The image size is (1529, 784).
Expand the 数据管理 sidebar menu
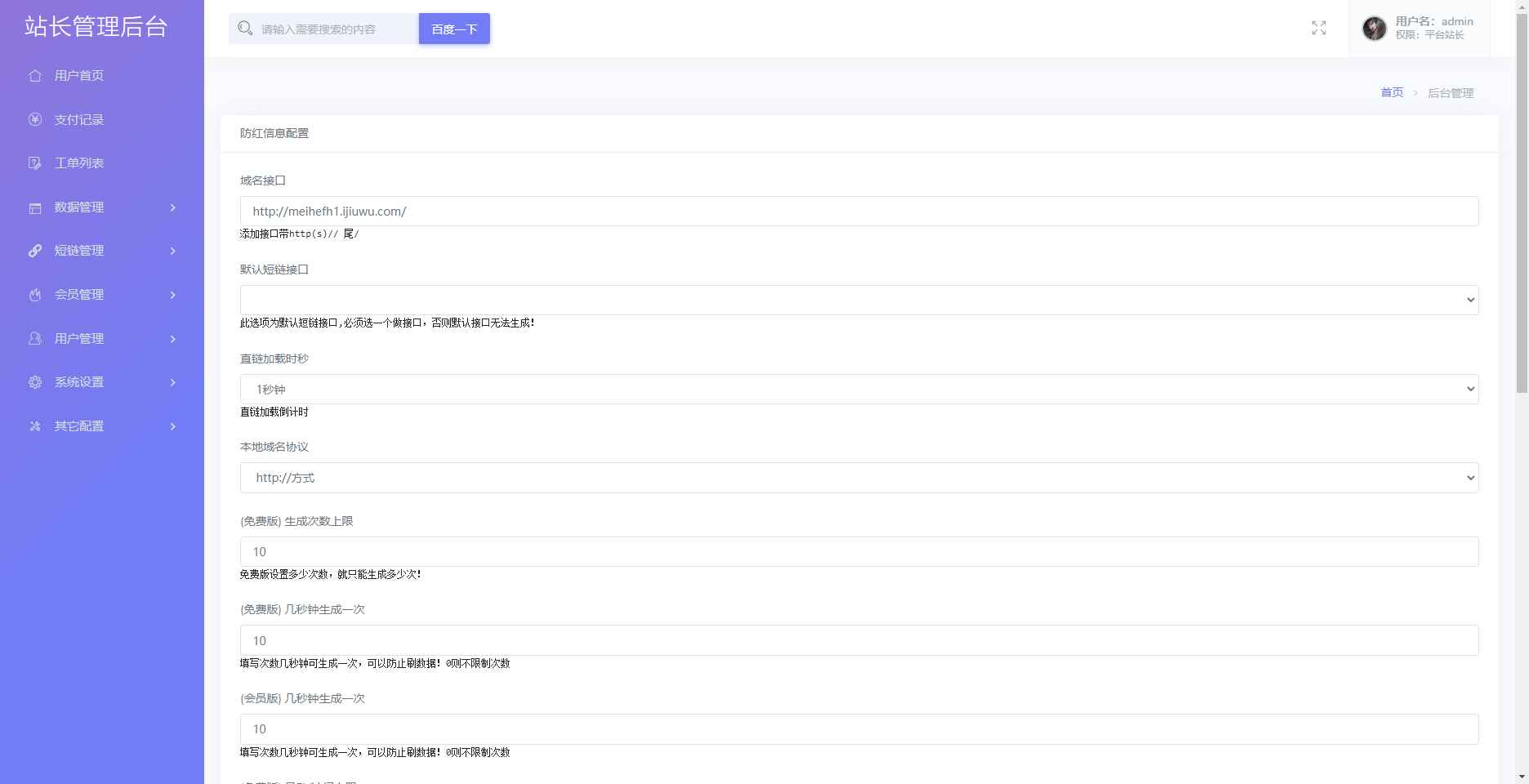(x=101, y=207)
